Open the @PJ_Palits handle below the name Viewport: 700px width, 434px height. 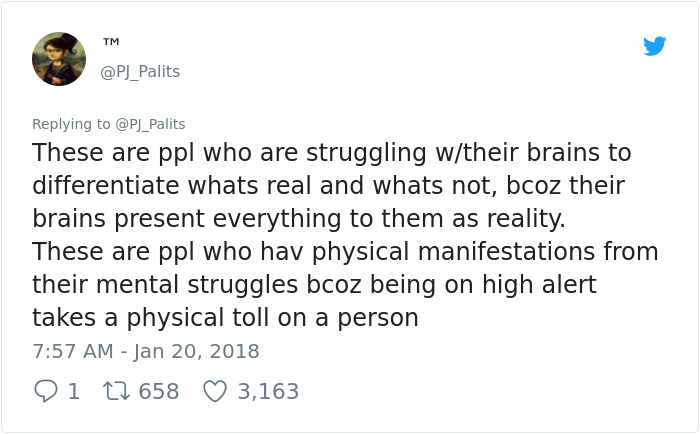(140, 72)
